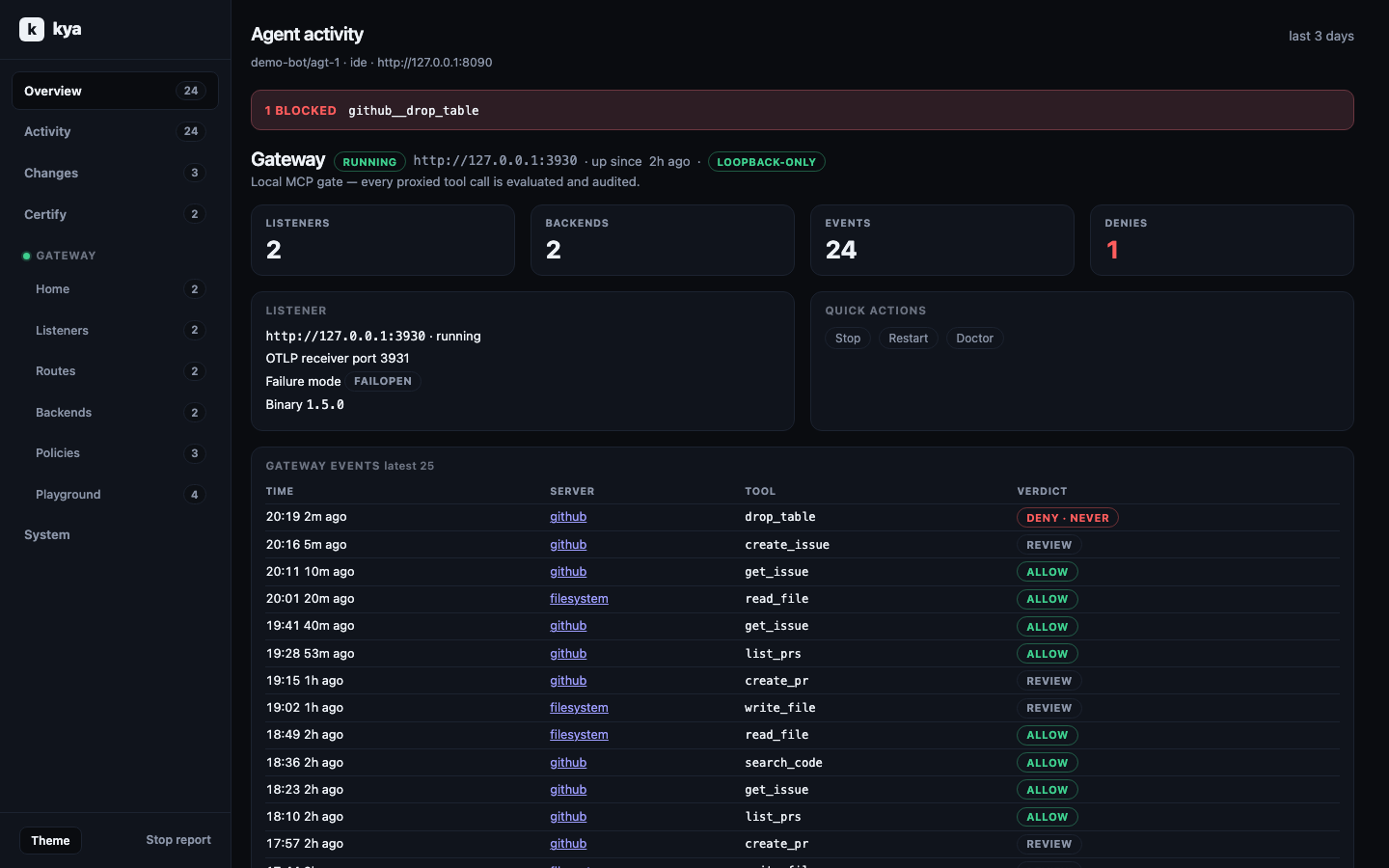Click the Binary 1.5.0 text
This screenshot has height=868, width=1389.
(305, 404)
